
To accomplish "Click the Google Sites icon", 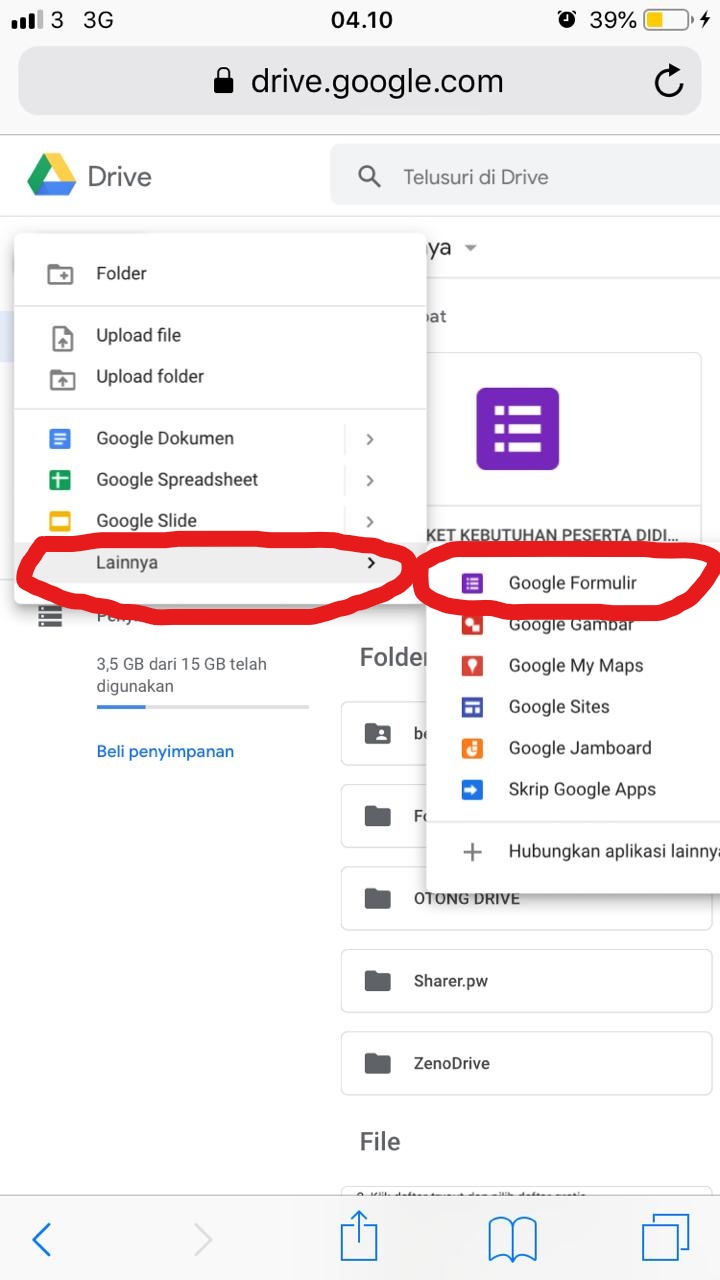I will [x=472, y=707].
